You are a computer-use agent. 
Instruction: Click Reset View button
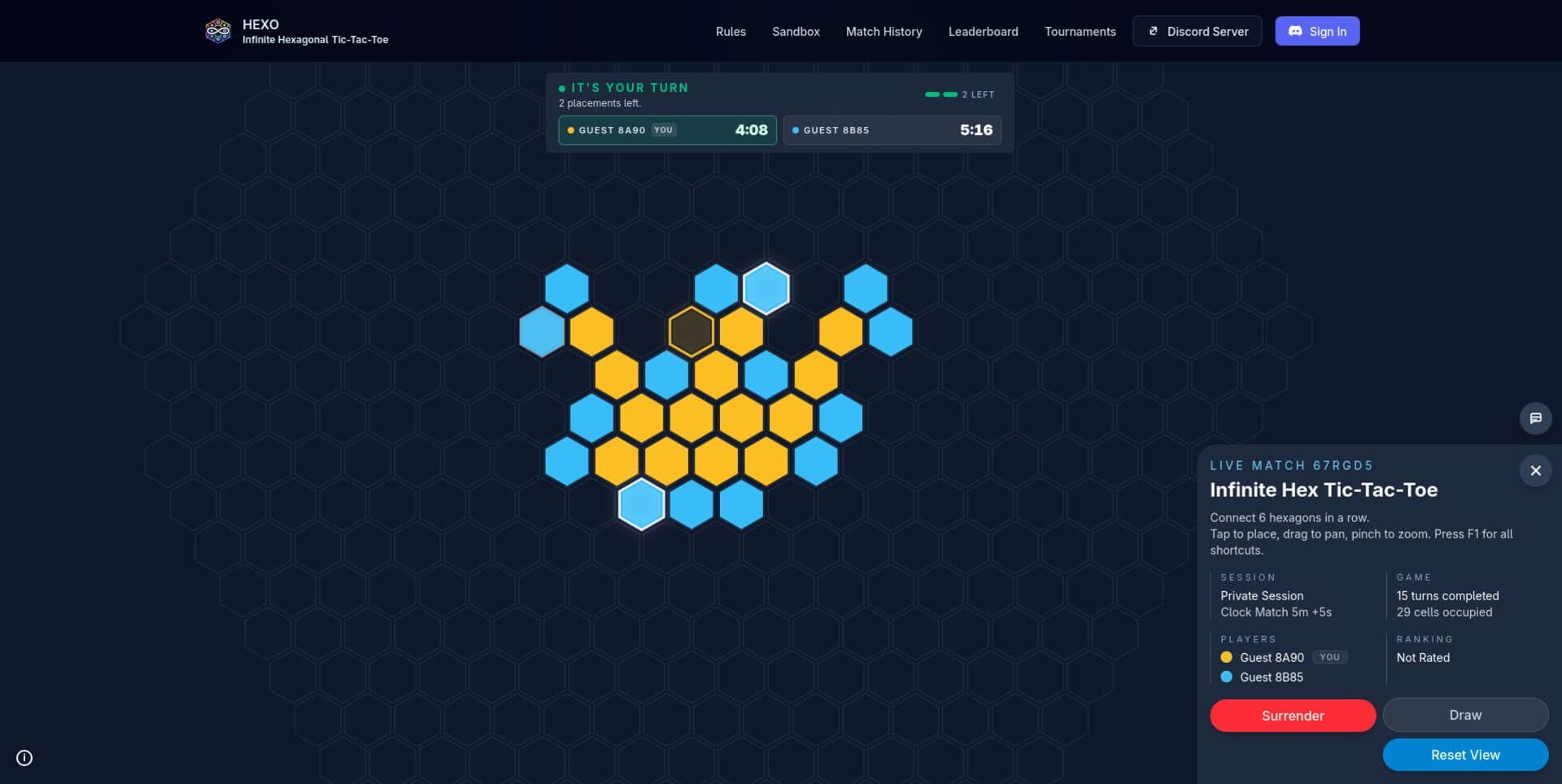pyautogui.click(x=1465, y=755)
